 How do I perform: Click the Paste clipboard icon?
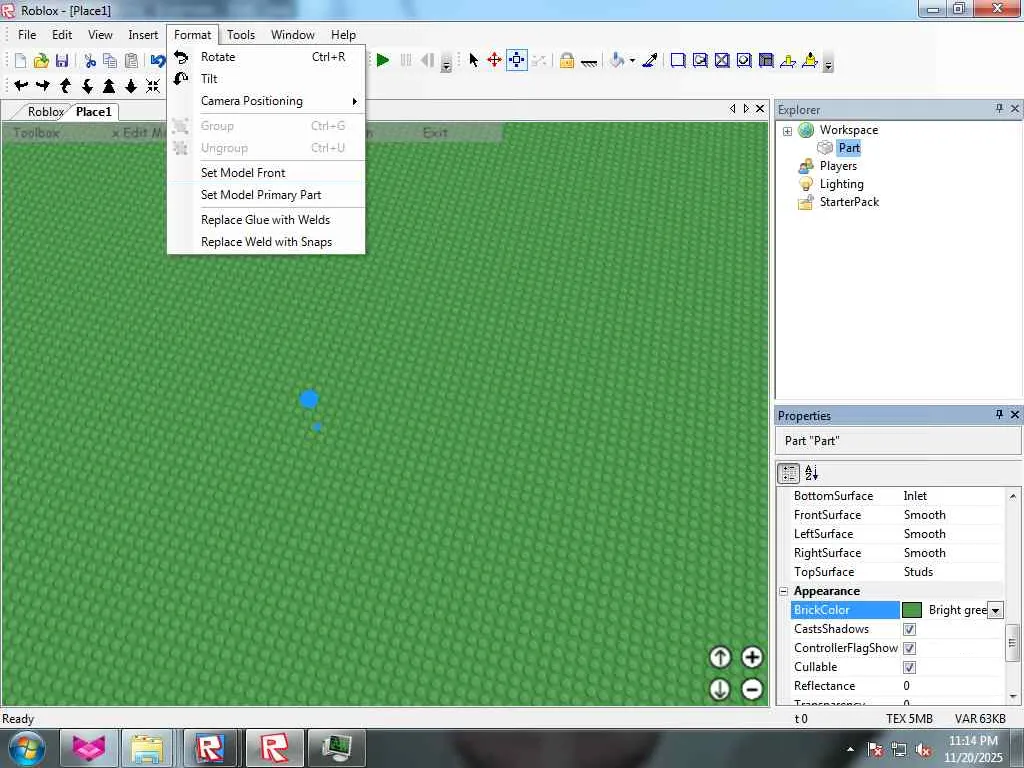[131, 61]
